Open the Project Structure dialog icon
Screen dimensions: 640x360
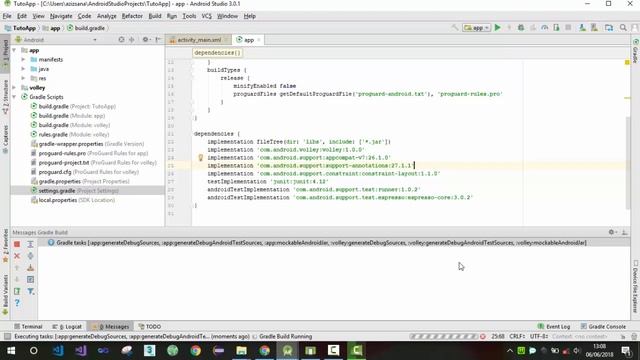(x=609, y=28)
